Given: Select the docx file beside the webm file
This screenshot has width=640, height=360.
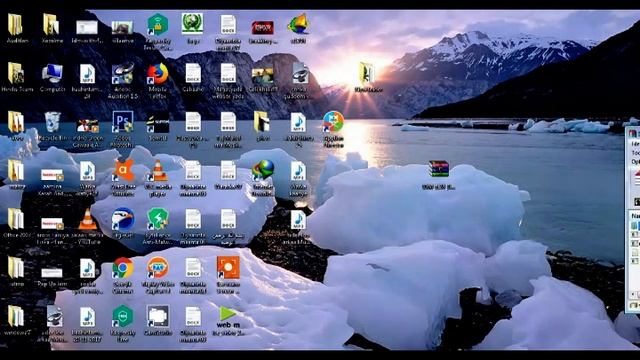Looking at the screenshot, I should coord(193,316).
